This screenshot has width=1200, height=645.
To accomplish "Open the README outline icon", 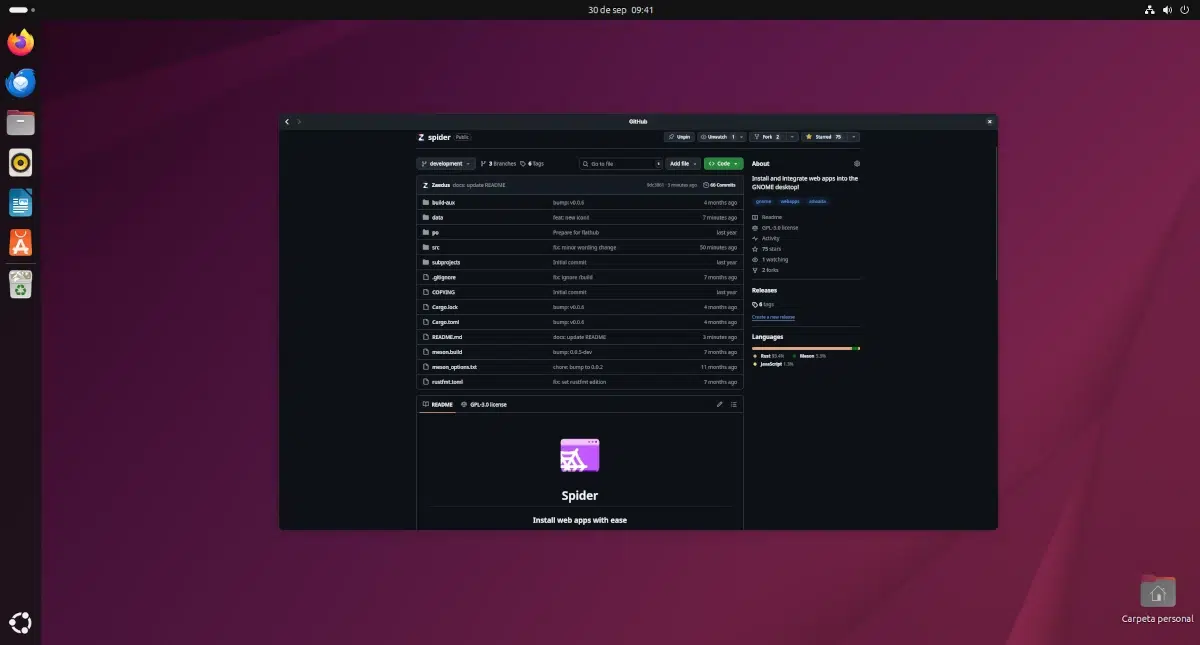I will tap(735, 404).
